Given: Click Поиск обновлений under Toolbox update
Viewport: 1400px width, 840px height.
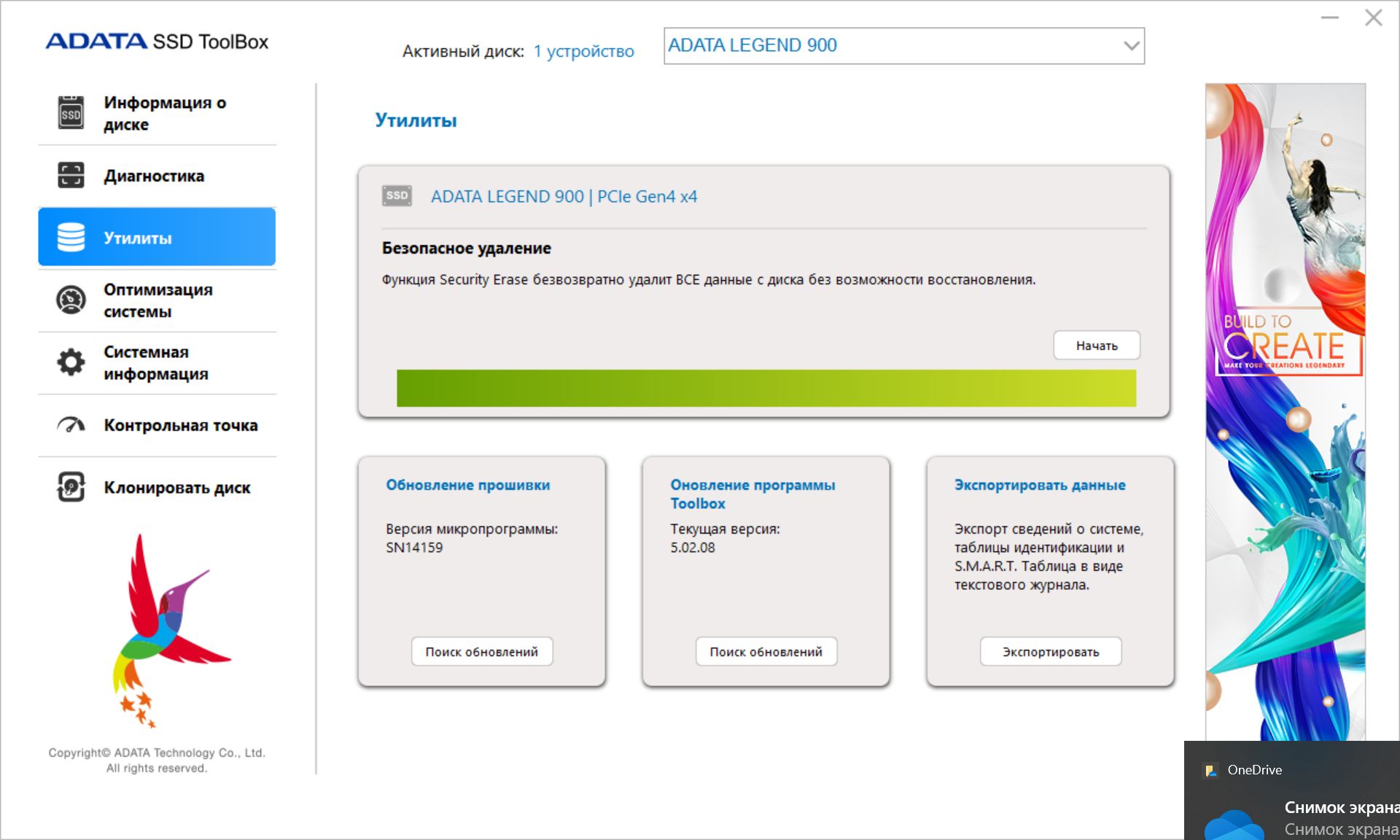Looking at the screenshot, I should click(x=766, y=652).
